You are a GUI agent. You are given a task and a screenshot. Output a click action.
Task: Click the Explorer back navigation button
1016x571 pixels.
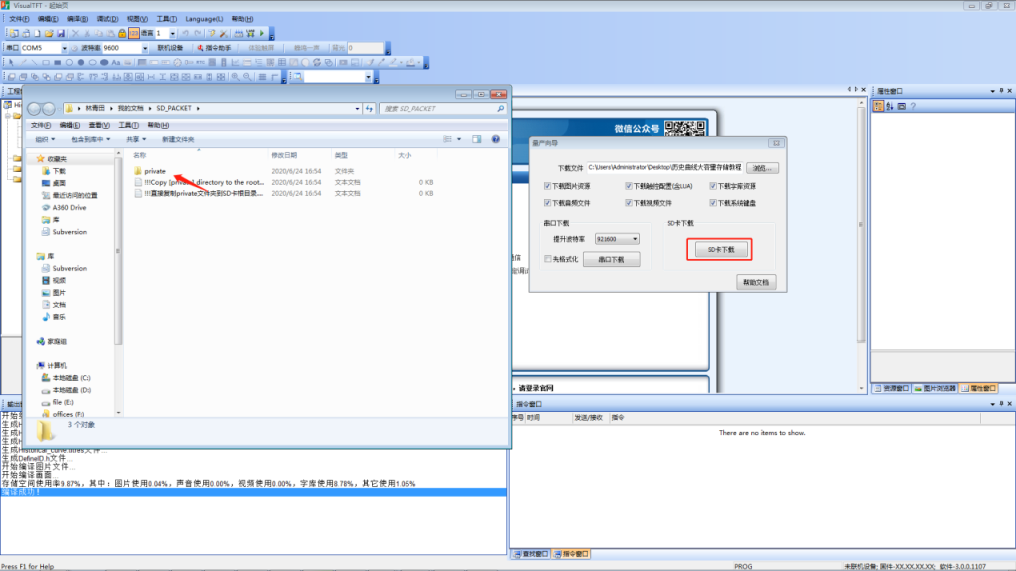34,108
